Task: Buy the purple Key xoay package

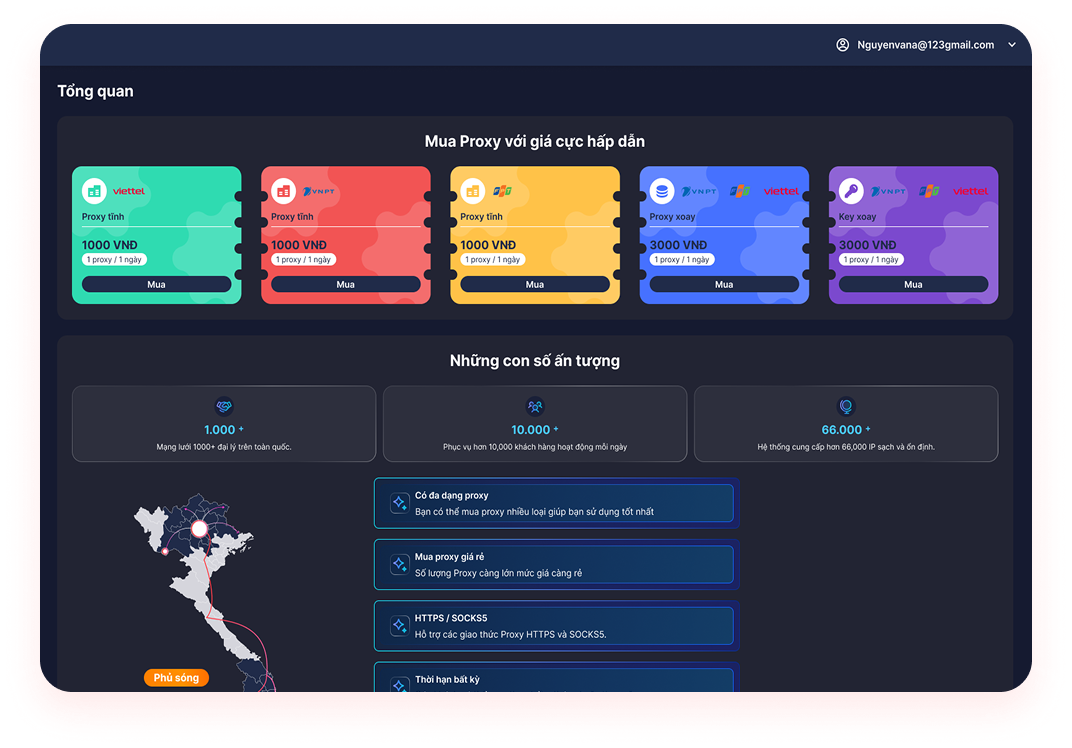Action: tap(913, 284)
